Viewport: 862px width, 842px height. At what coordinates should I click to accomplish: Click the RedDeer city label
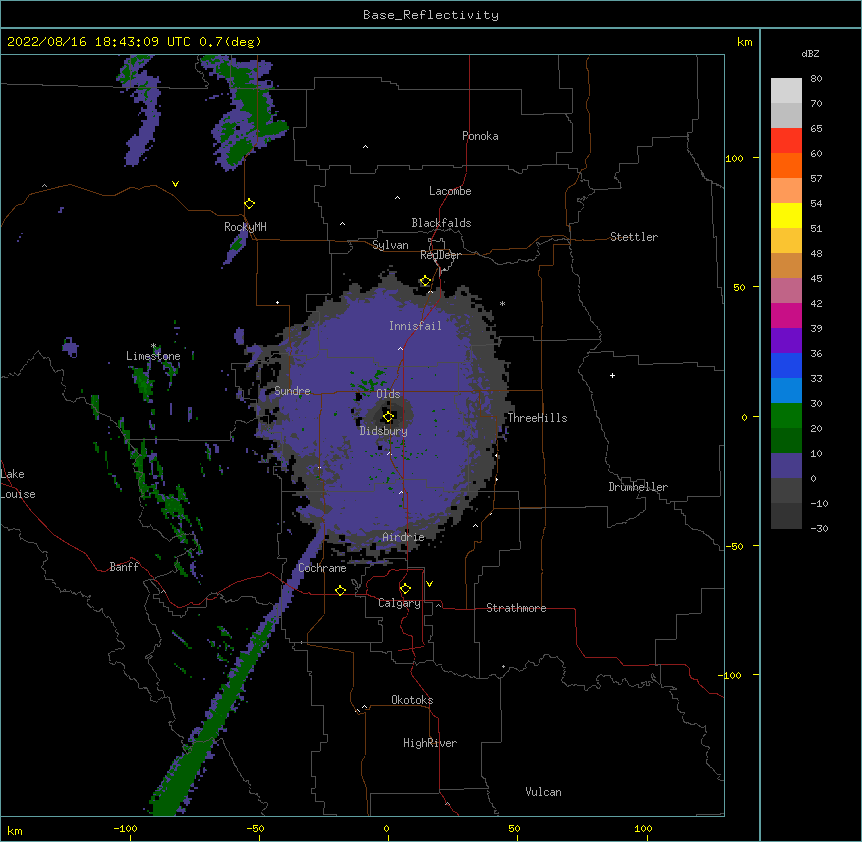pyautogui.click(x=440, y=255)
